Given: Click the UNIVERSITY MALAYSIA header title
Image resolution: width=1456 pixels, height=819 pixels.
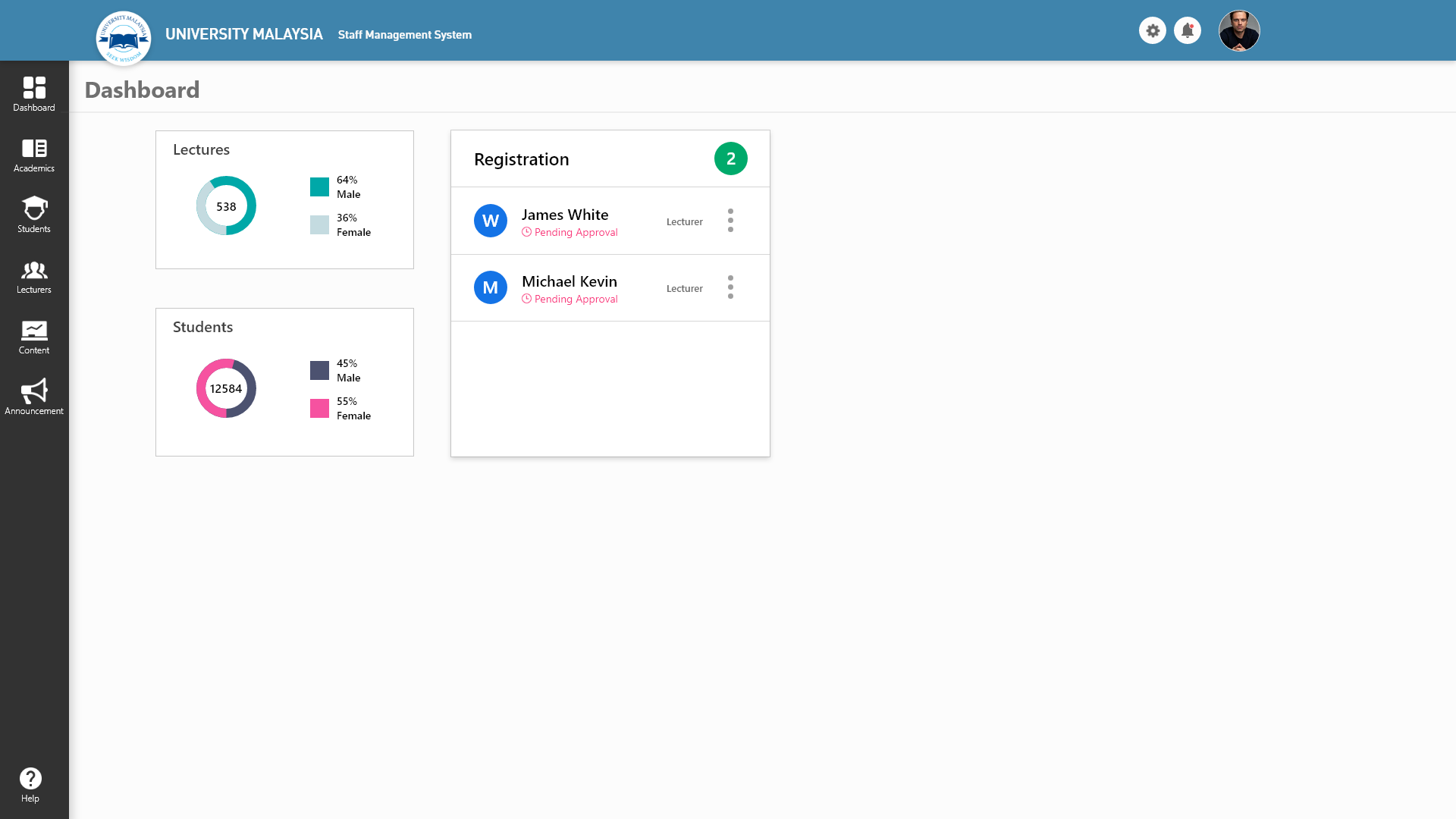Looking at the screenshot, I should pyautogui.click(x=244, y=34).
